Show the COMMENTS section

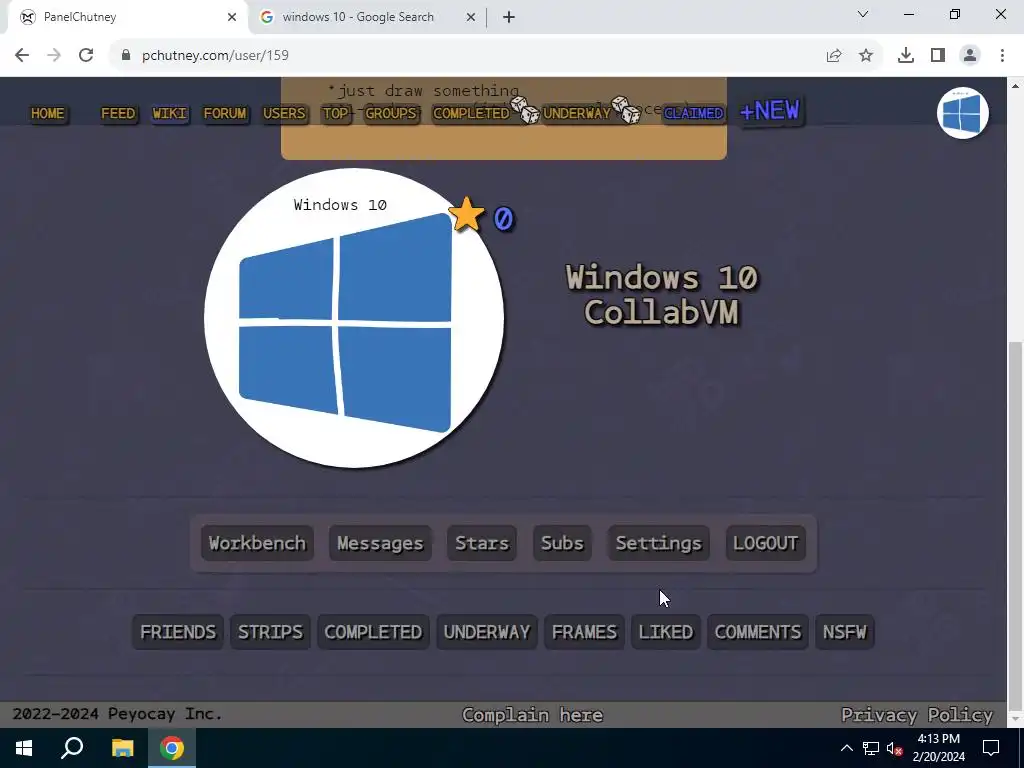(x=758, y=632)
